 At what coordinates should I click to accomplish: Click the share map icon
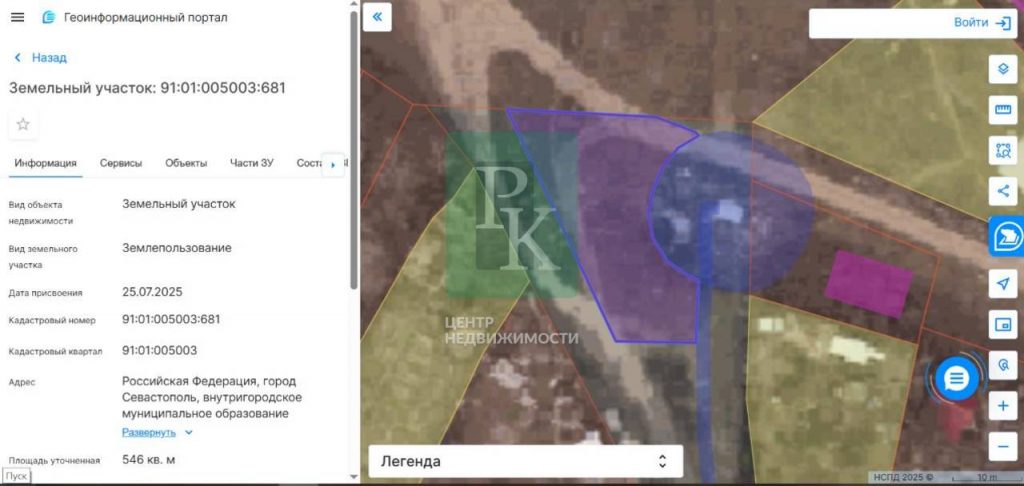coord(1003,190)
